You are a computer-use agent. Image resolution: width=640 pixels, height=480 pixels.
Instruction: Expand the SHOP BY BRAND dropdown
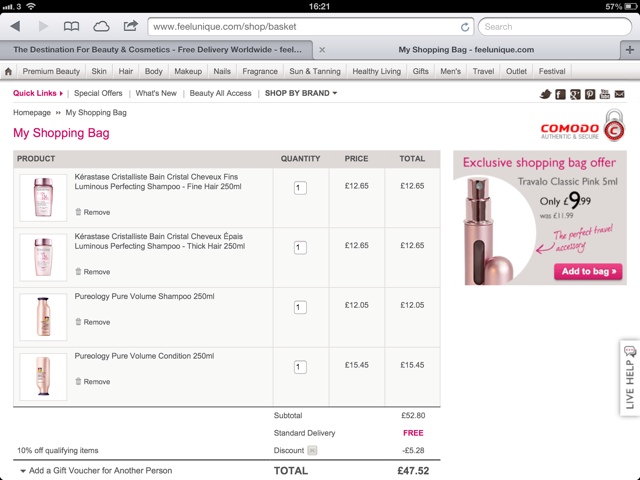click(x=301, y=93)
